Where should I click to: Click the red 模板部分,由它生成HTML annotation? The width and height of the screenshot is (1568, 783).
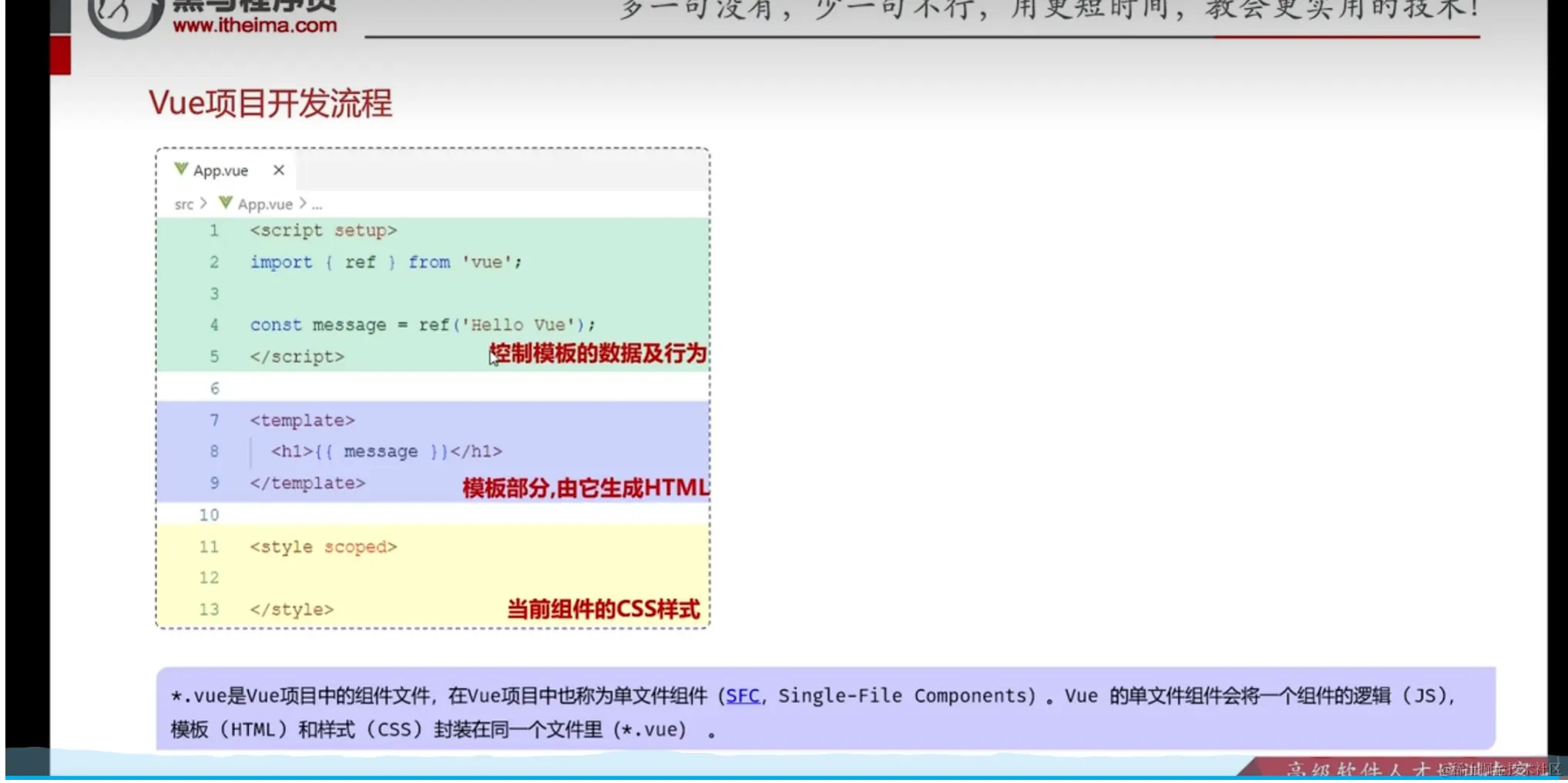tap(586, 488)
